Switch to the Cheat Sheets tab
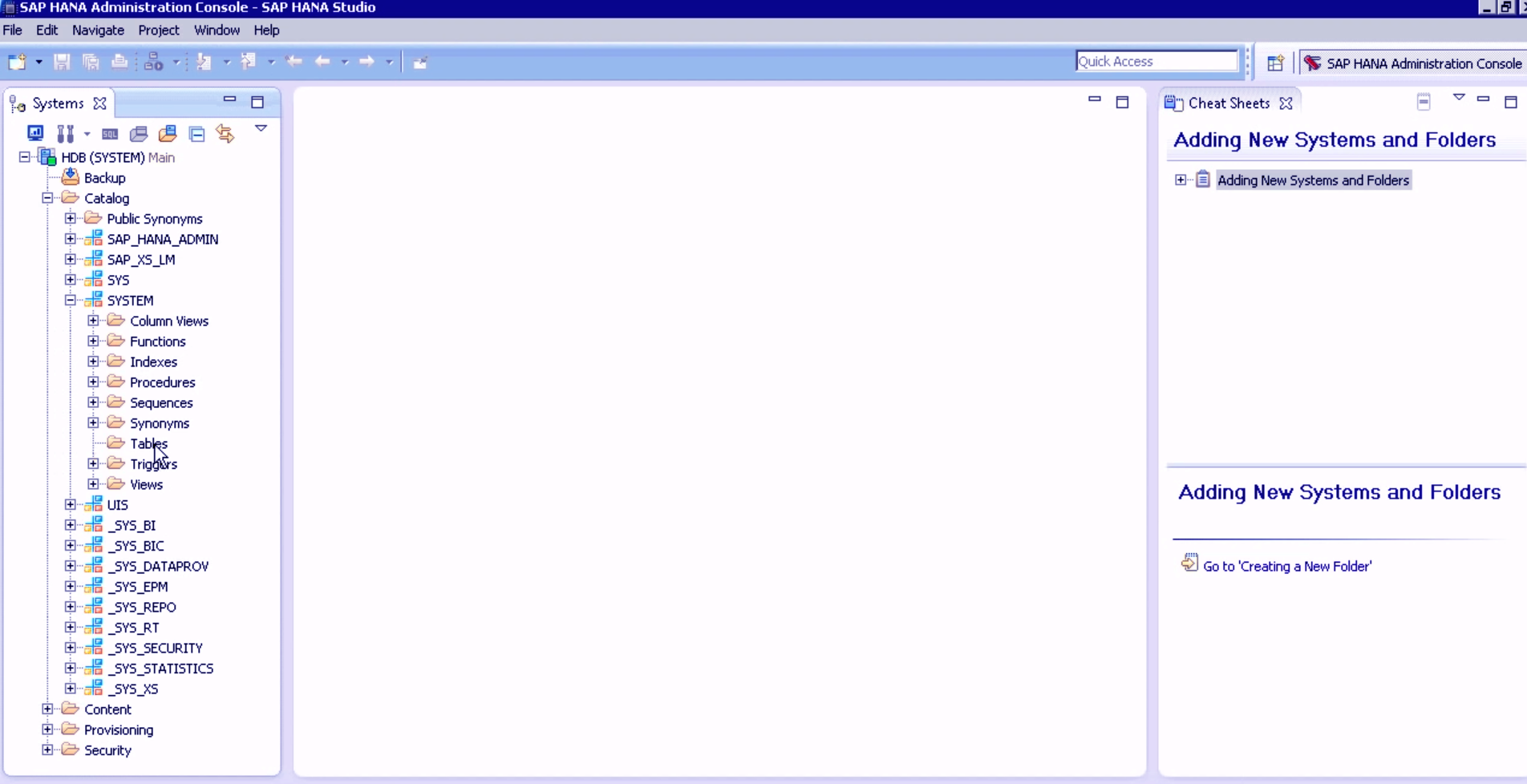This screenshot has width=1527, height=784. coord(1229,103)
